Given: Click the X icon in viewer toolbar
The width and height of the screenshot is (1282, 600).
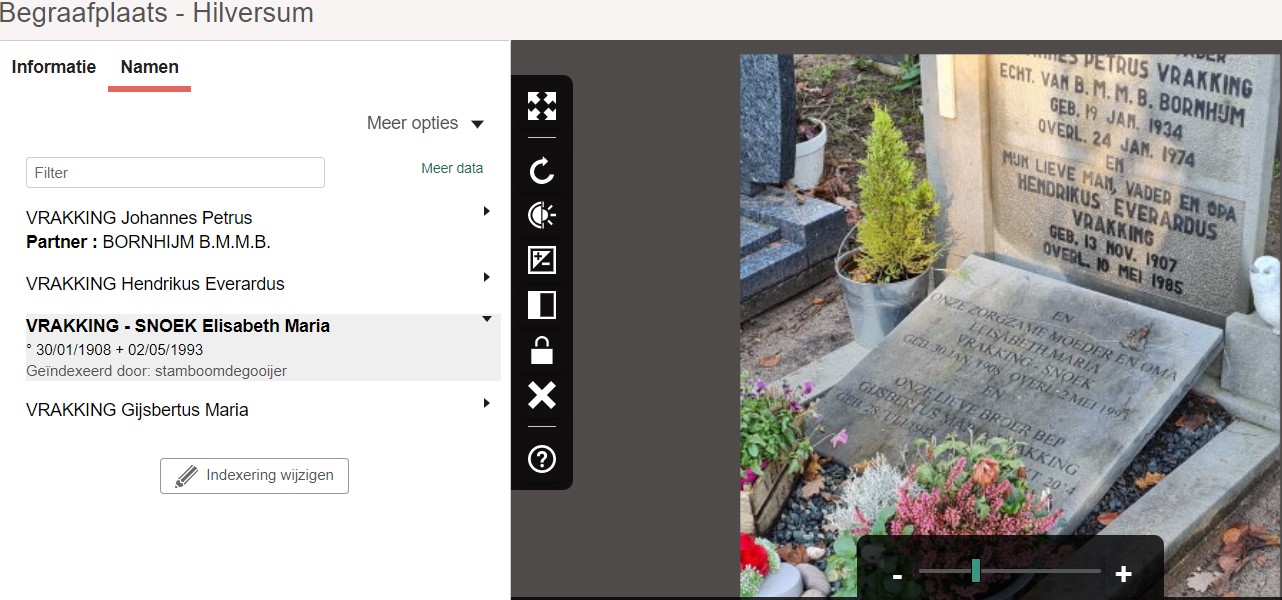Looking at the screenshot, I should click(541, 396).
